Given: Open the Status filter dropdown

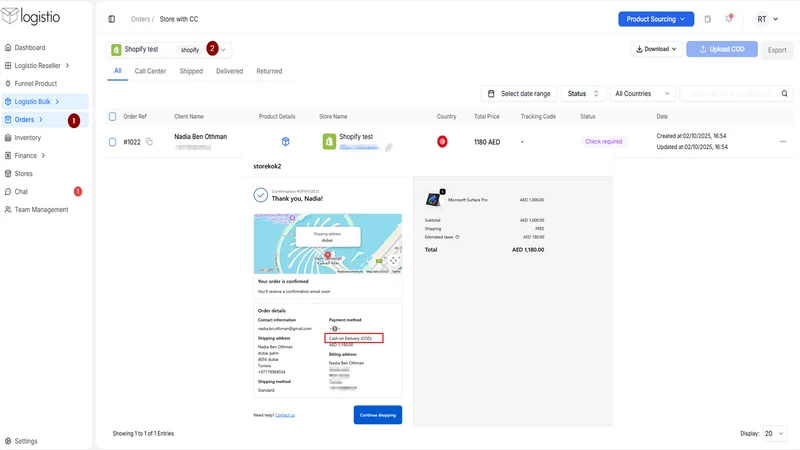Looking at the screenshot, I should [583, 93].
